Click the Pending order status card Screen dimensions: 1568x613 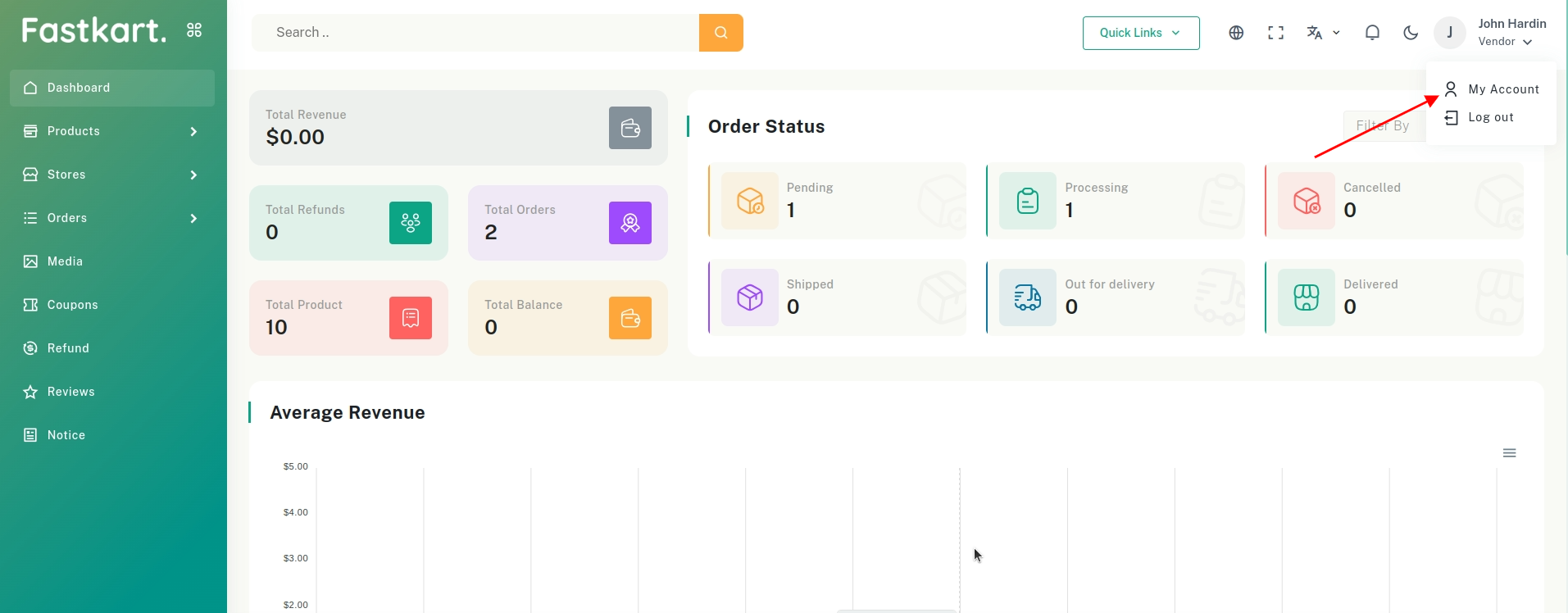coord(837,201)
